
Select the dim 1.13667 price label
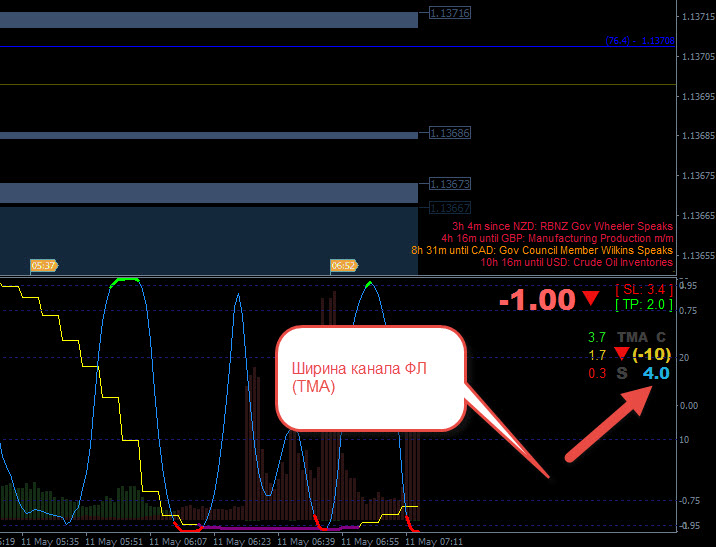[x=450, y=208]
